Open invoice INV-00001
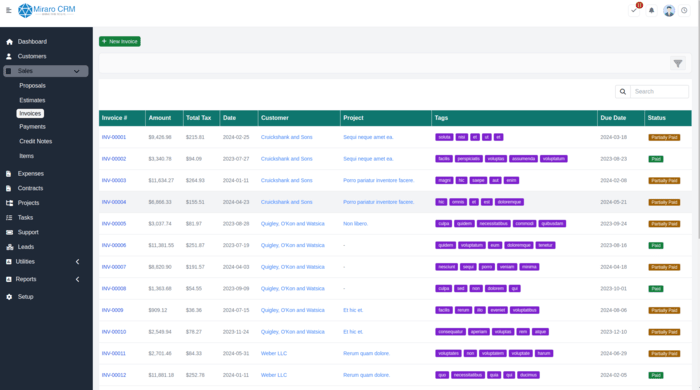The height and width of the screenshot is (390, 700). pos(114,137)
